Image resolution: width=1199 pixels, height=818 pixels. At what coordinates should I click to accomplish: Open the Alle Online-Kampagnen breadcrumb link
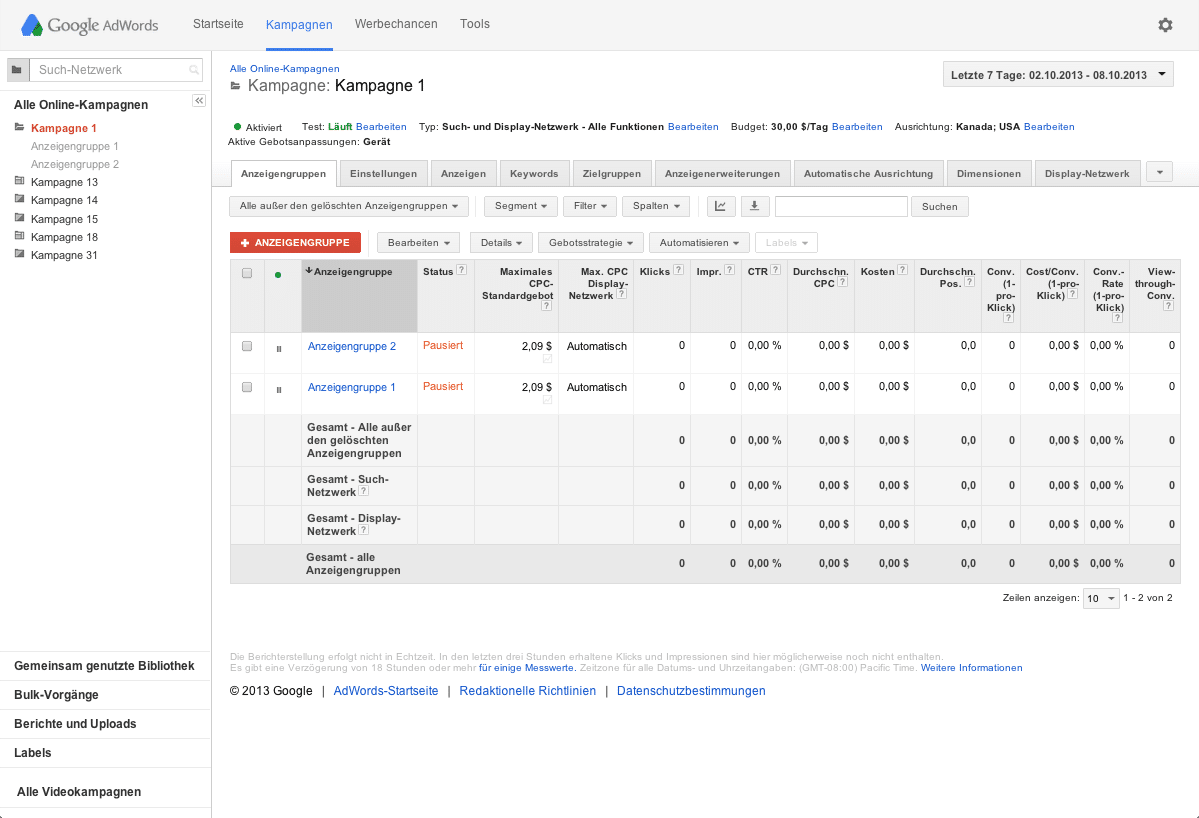tap(284, 69)
